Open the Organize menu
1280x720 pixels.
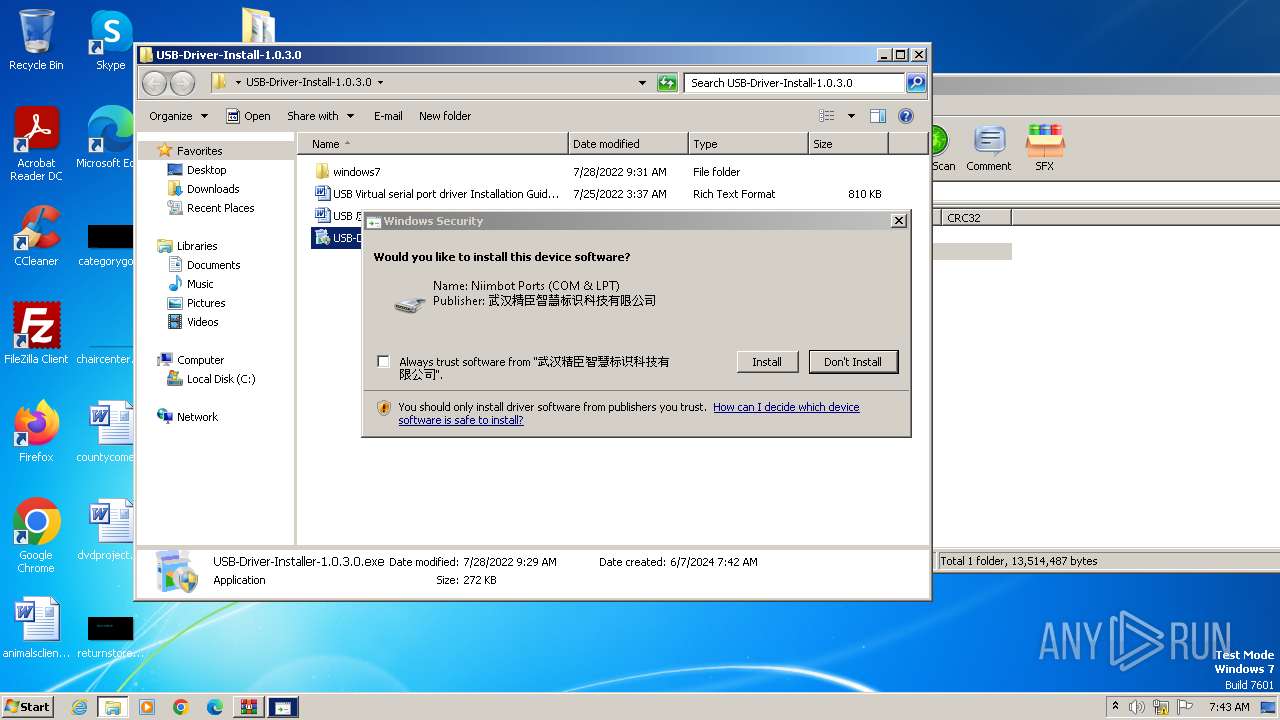coord(178,116)
